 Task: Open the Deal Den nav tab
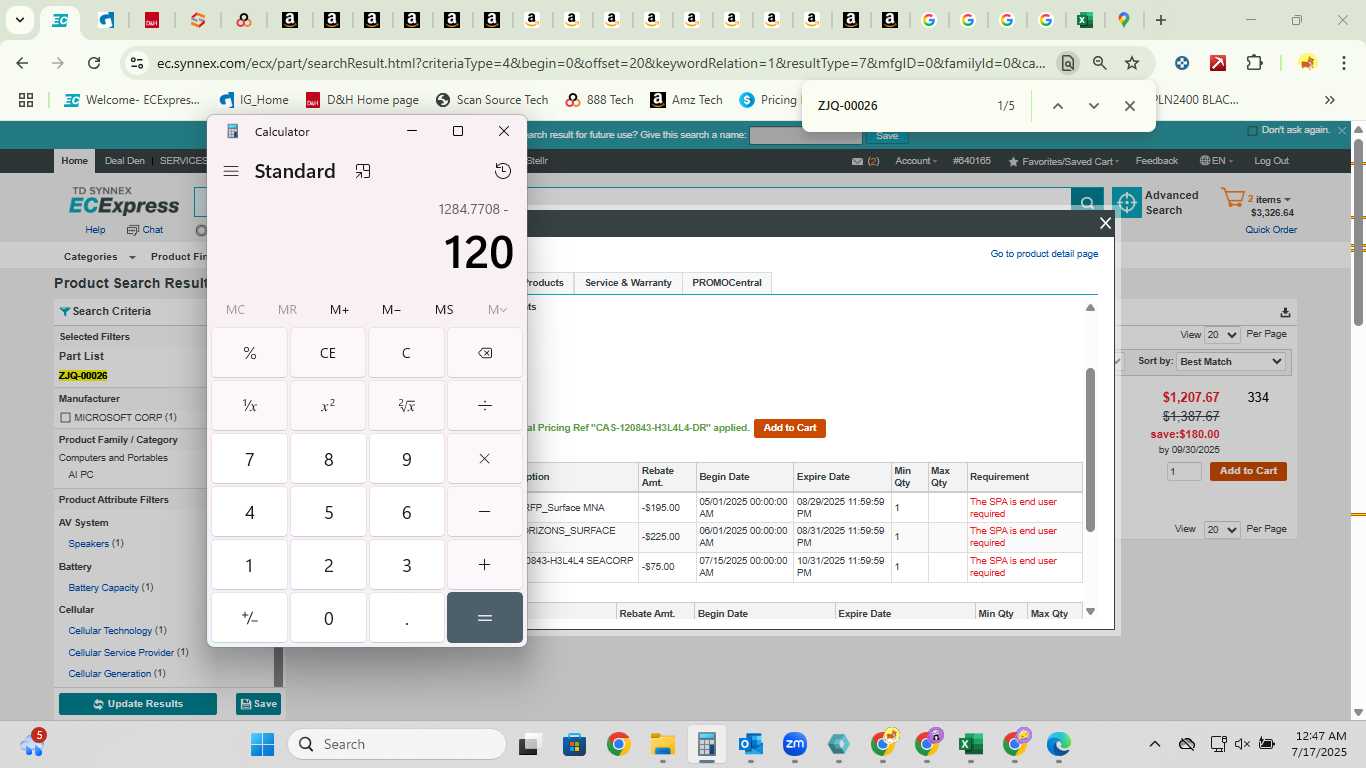(x=125, y=161)
